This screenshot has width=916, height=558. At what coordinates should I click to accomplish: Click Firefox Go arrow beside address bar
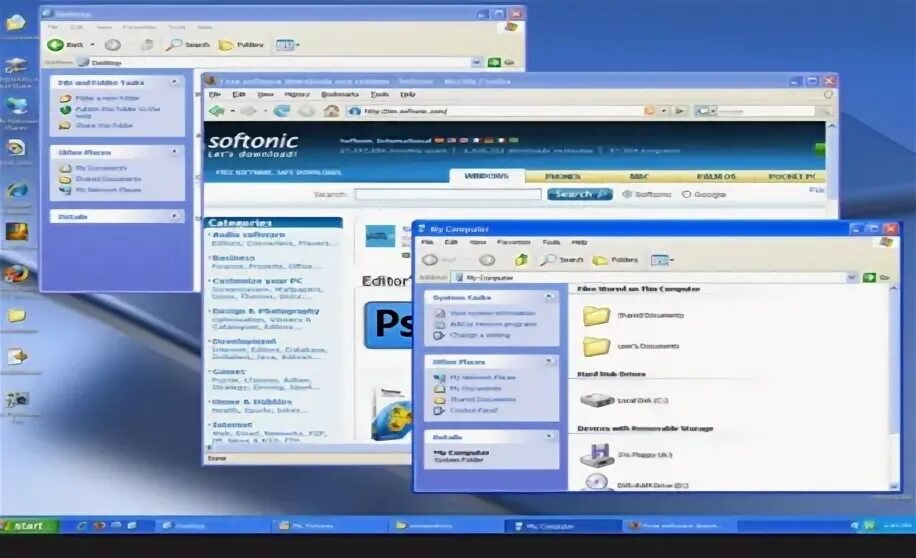click(x=679, y=110)
